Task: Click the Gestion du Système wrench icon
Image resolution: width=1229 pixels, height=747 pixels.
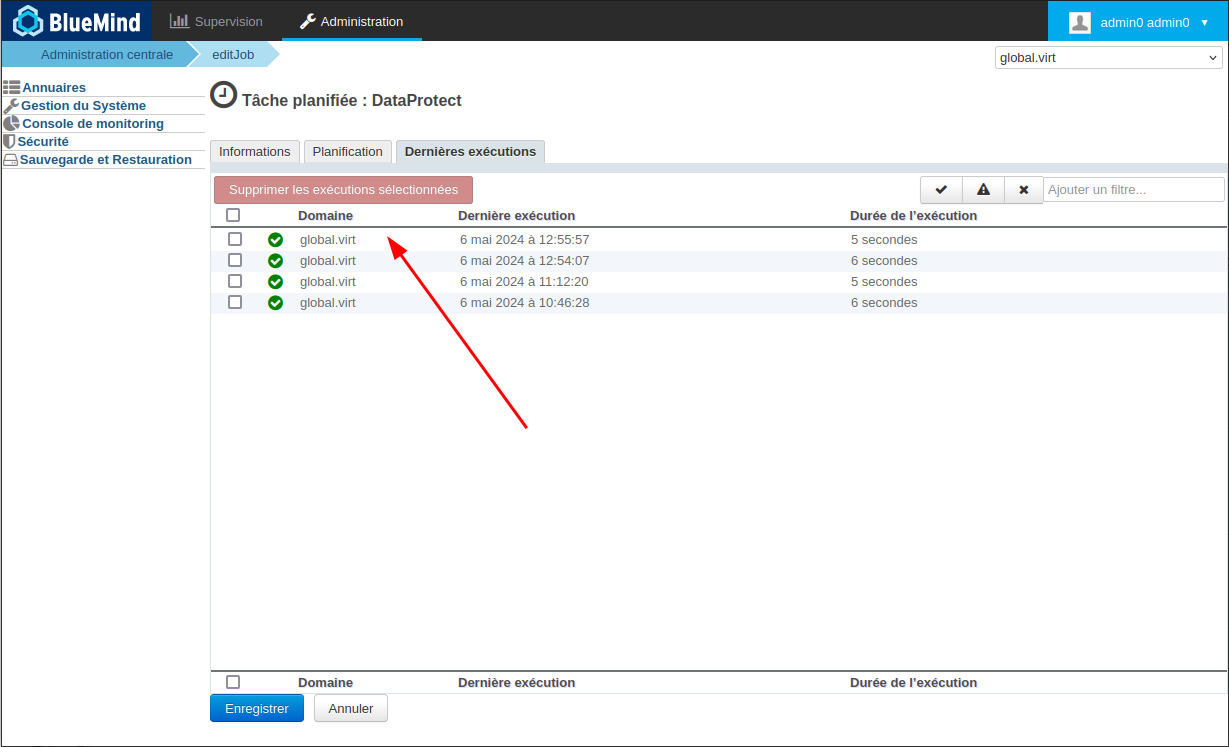Action: (x=11, y=106)
